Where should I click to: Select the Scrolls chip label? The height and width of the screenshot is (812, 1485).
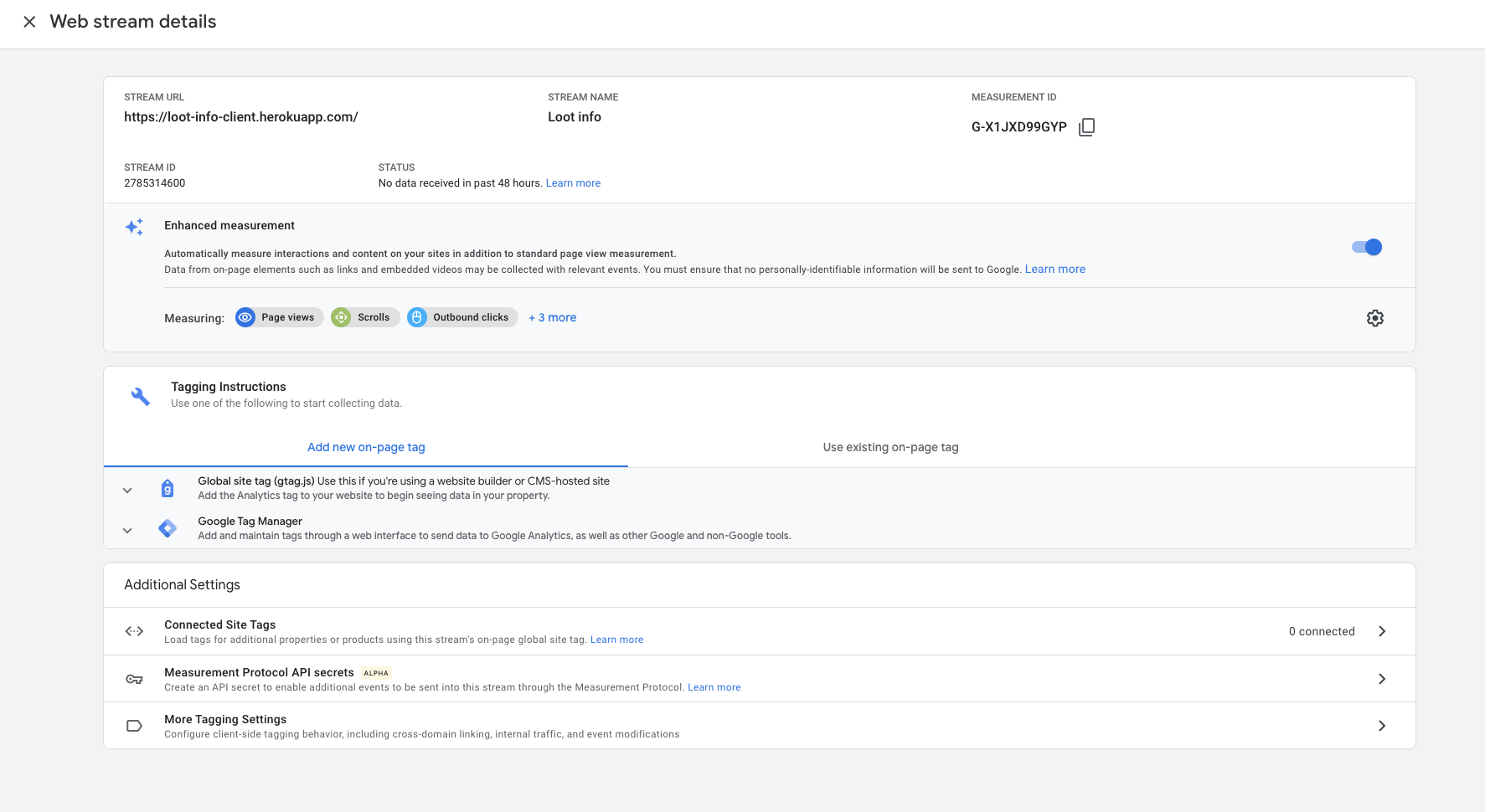[374, 317]
